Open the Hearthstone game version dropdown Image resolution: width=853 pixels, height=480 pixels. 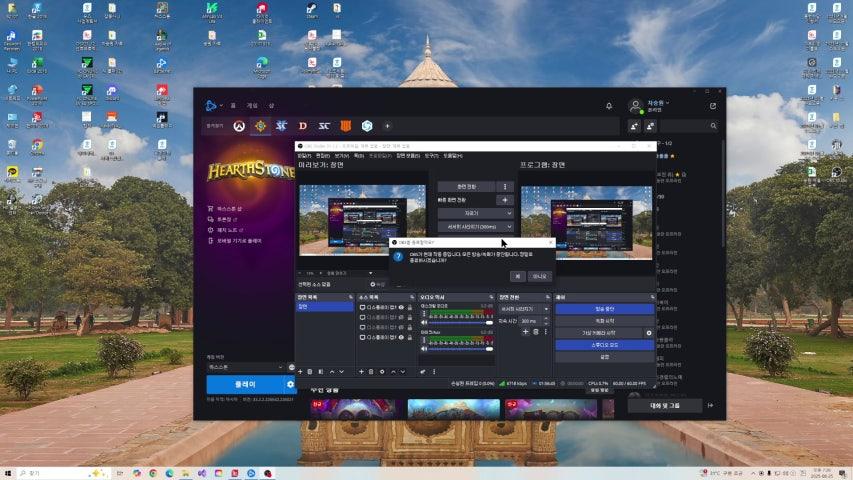tap(245, 367)
